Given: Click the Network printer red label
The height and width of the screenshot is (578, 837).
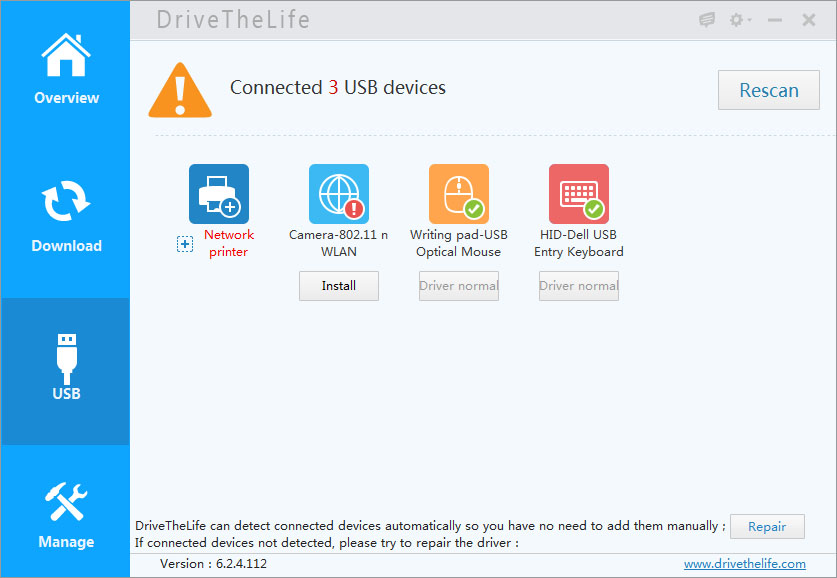Looking at the screenshot, I should (228, 243).
